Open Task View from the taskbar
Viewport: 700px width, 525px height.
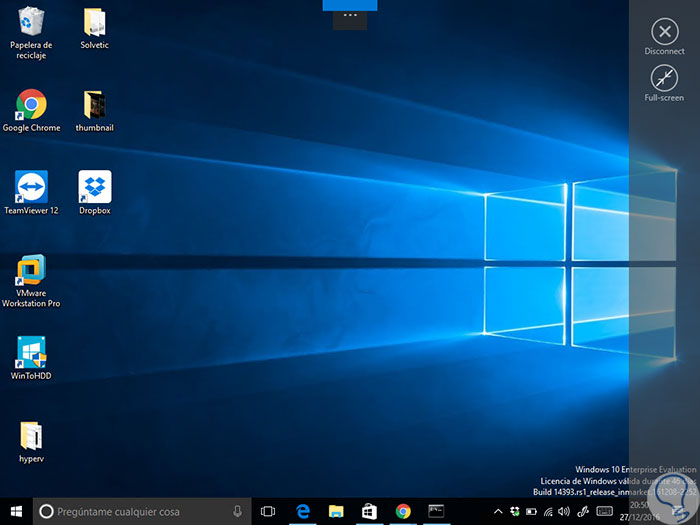click(268, 512)
